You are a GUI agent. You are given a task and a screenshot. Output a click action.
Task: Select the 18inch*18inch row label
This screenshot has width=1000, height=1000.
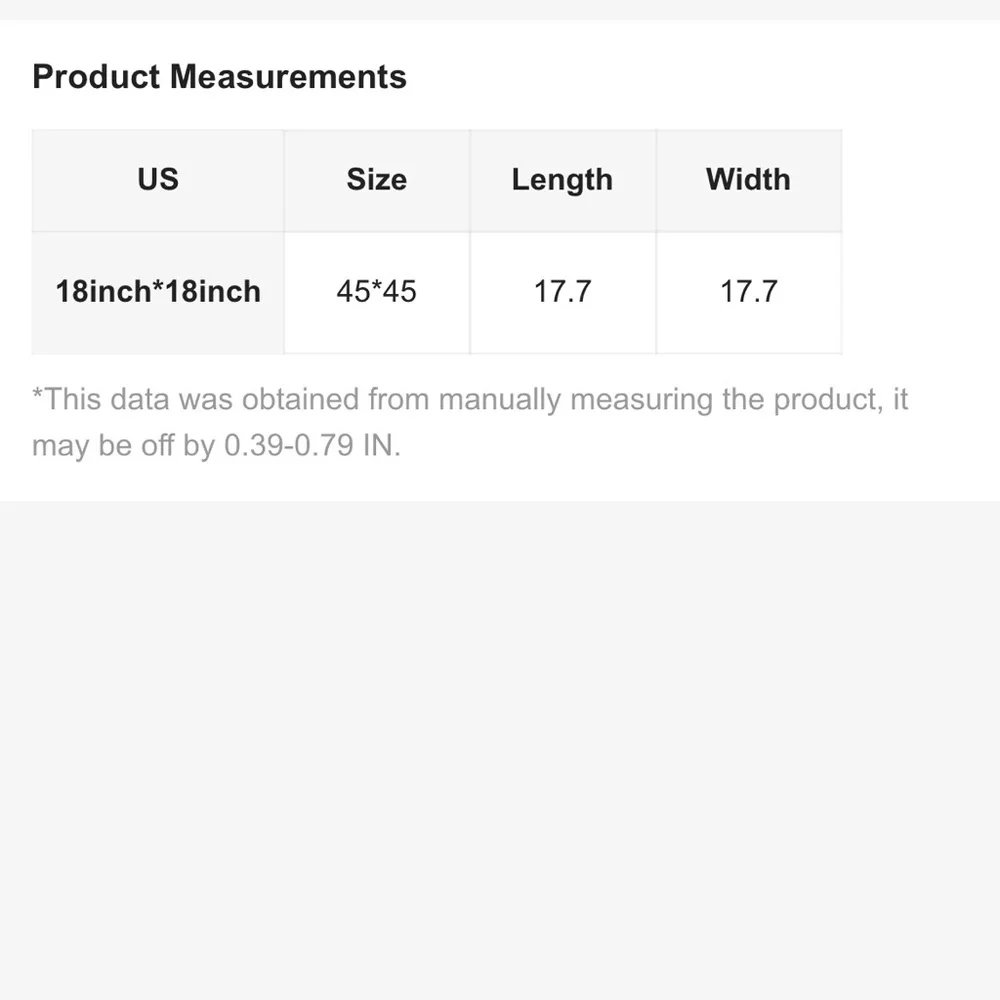[x=158, y=292]
